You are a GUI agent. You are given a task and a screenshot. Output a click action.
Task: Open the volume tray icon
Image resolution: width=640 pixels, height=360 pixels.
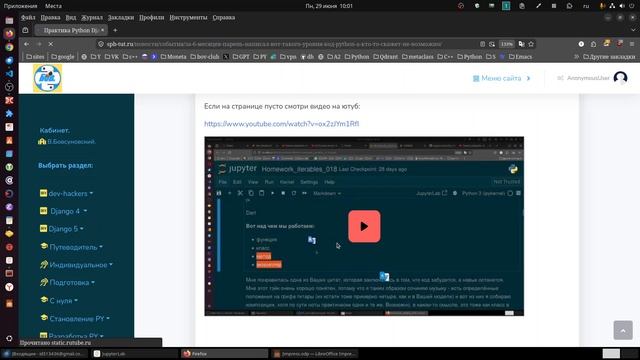pyautogui.click(x=622, y=6)
